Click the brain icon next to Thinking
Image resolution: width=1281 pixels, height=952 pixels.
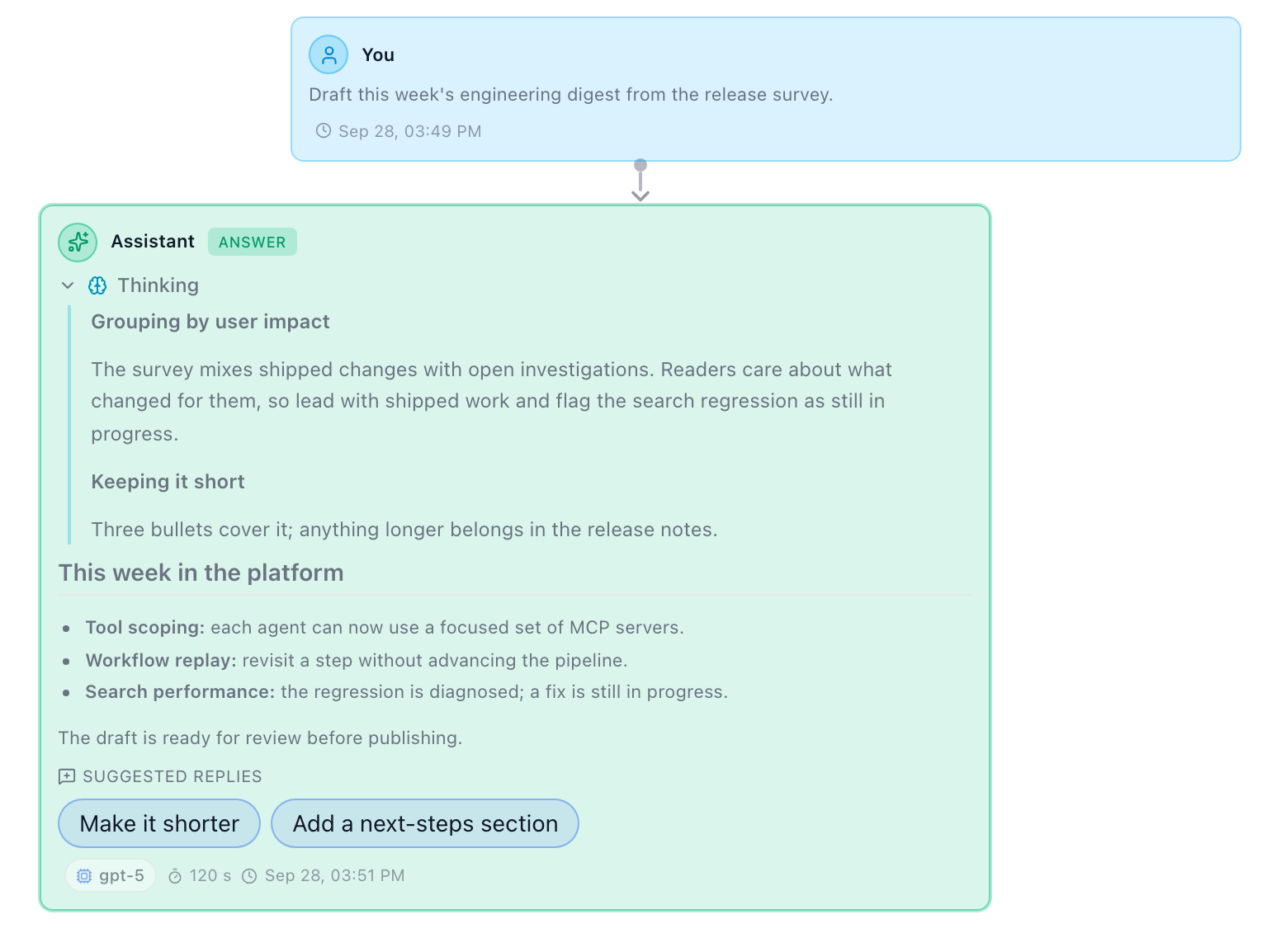(97, 285)
